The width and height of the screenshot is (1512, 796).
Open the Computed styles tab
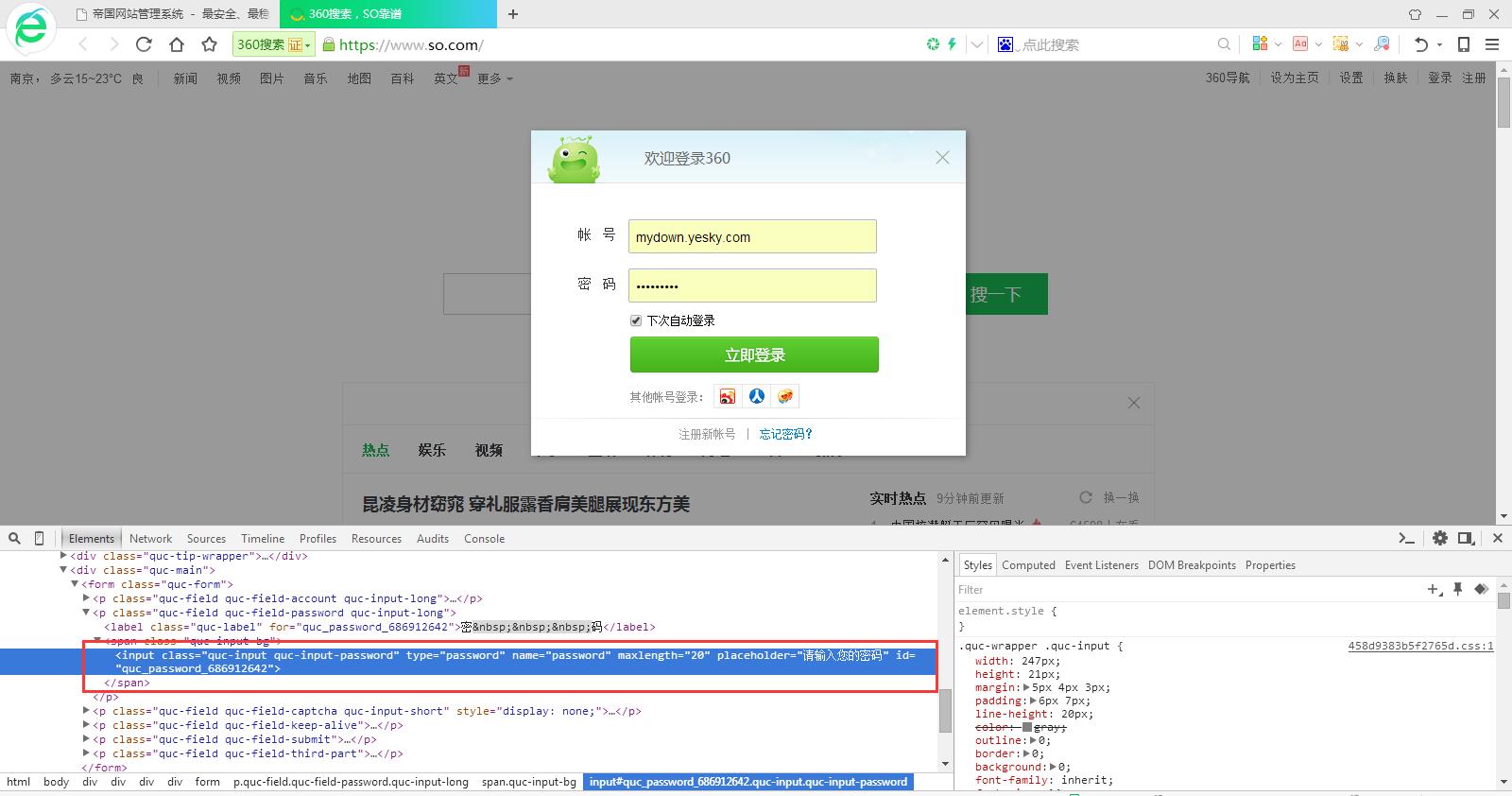click(1028, 564)
